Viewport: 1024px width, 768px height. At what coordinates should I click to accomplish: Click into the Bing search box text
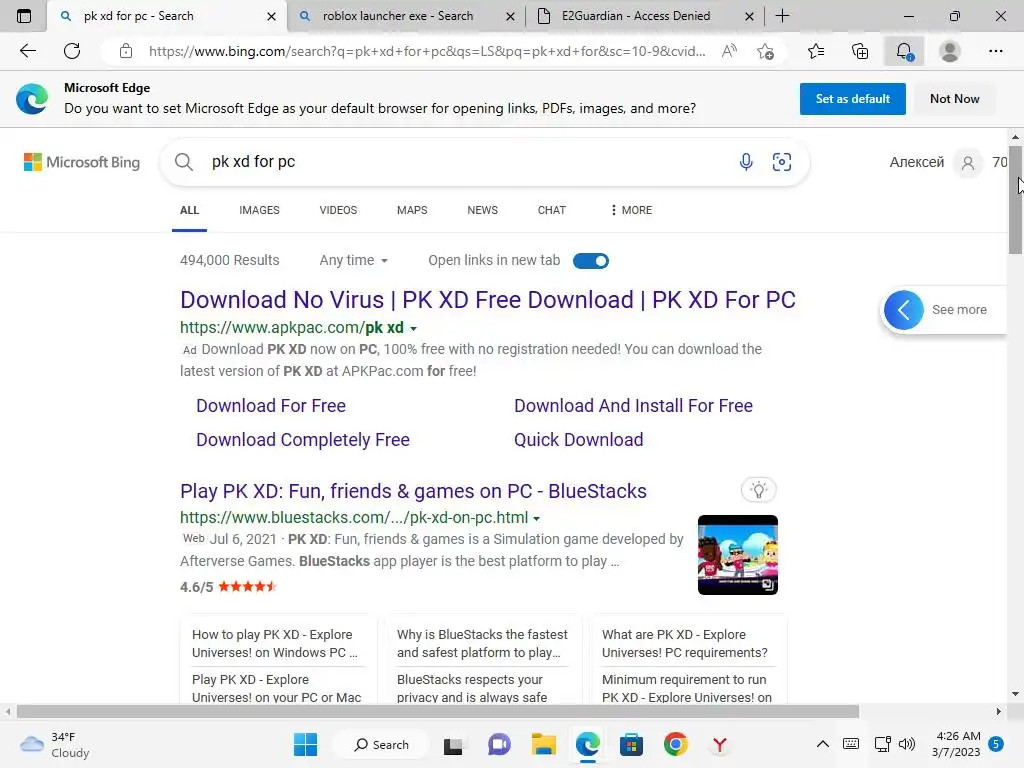point(253,161)
